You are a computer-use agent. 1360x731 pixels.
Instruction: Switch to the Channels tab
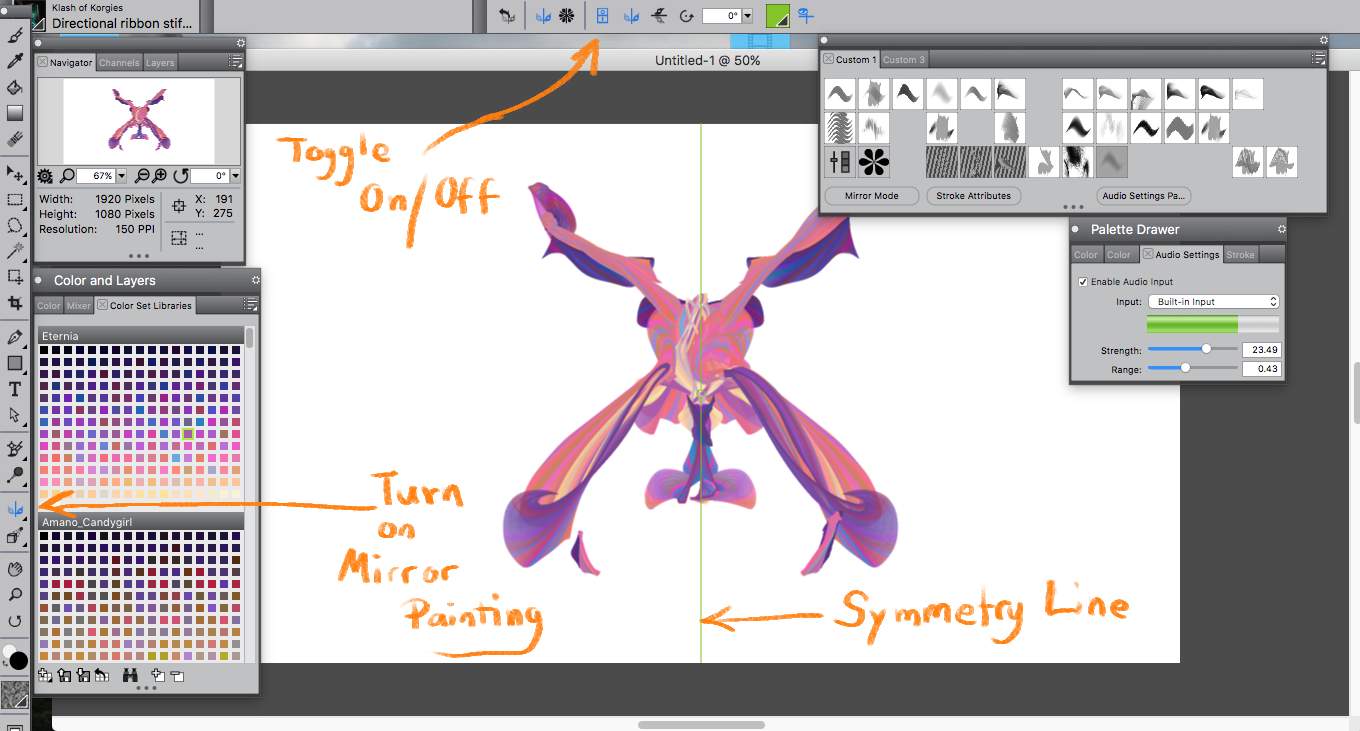pyautogui.click(x=119, y=63)
